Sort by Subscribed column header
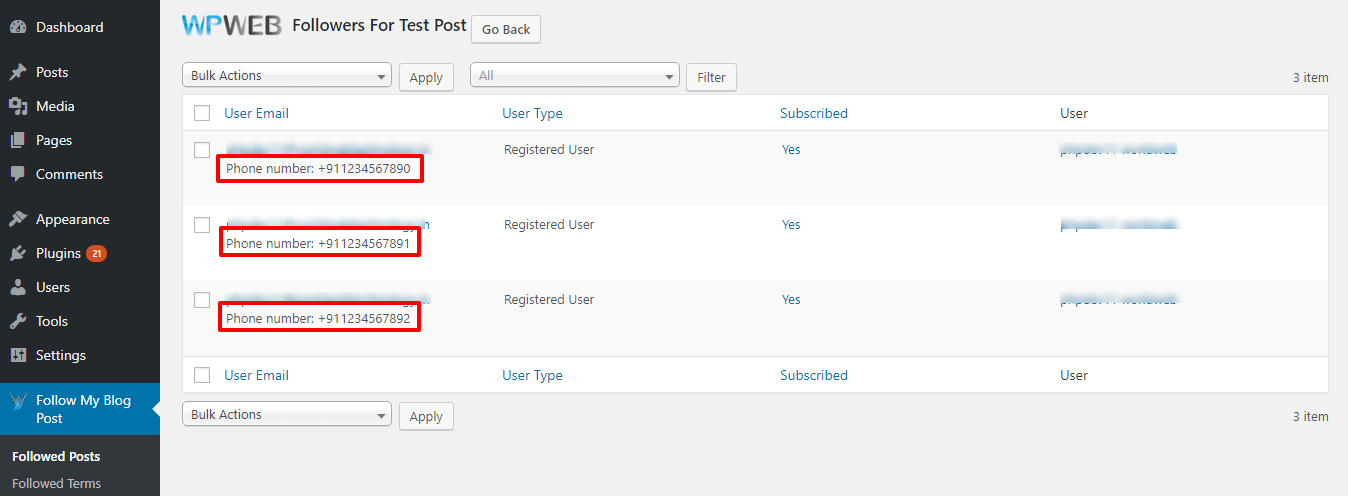Image resolution: width=1348 pixels, height=496 pixels. tap(814, 113)
